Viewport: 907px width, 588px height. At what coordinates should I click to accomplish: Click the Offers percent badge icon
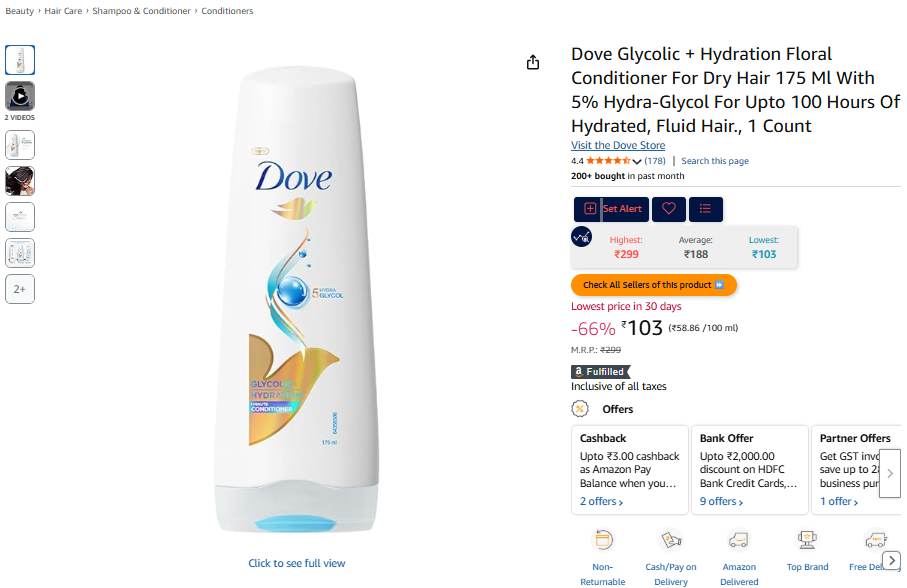click(580, 409)
